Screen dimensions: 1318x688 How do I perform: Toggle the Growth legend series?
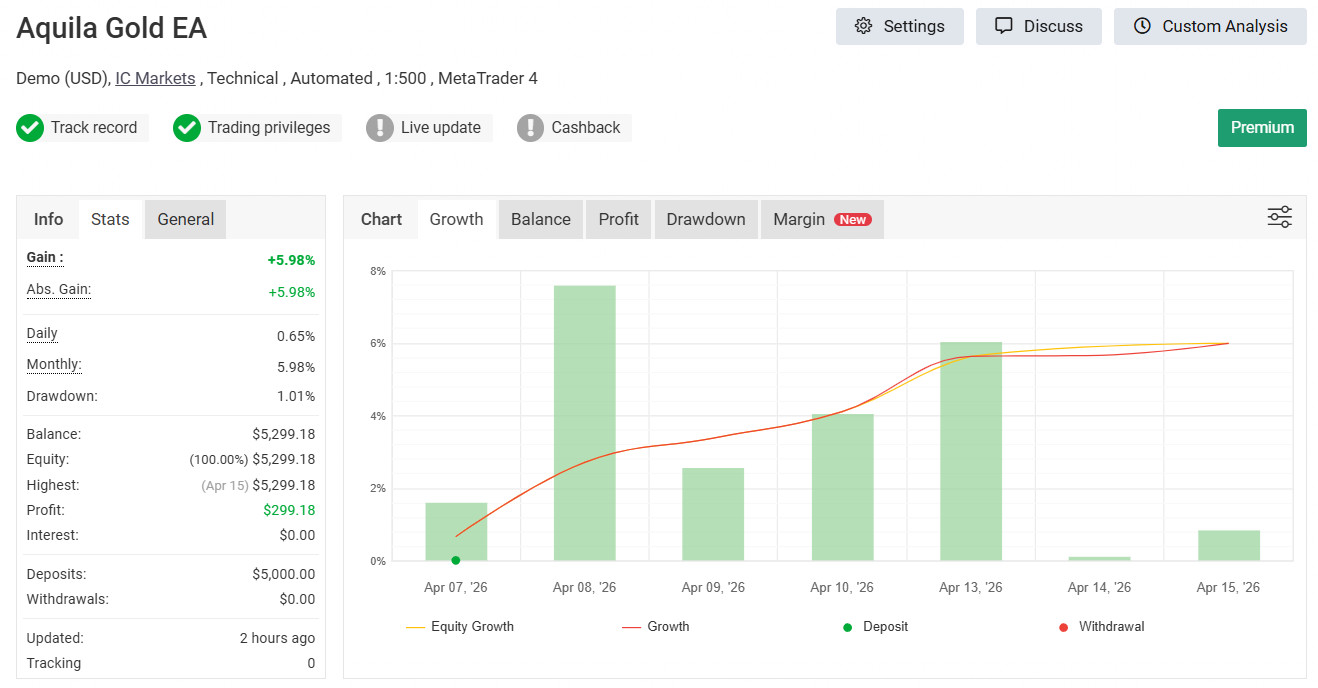(x=656, y=627)
